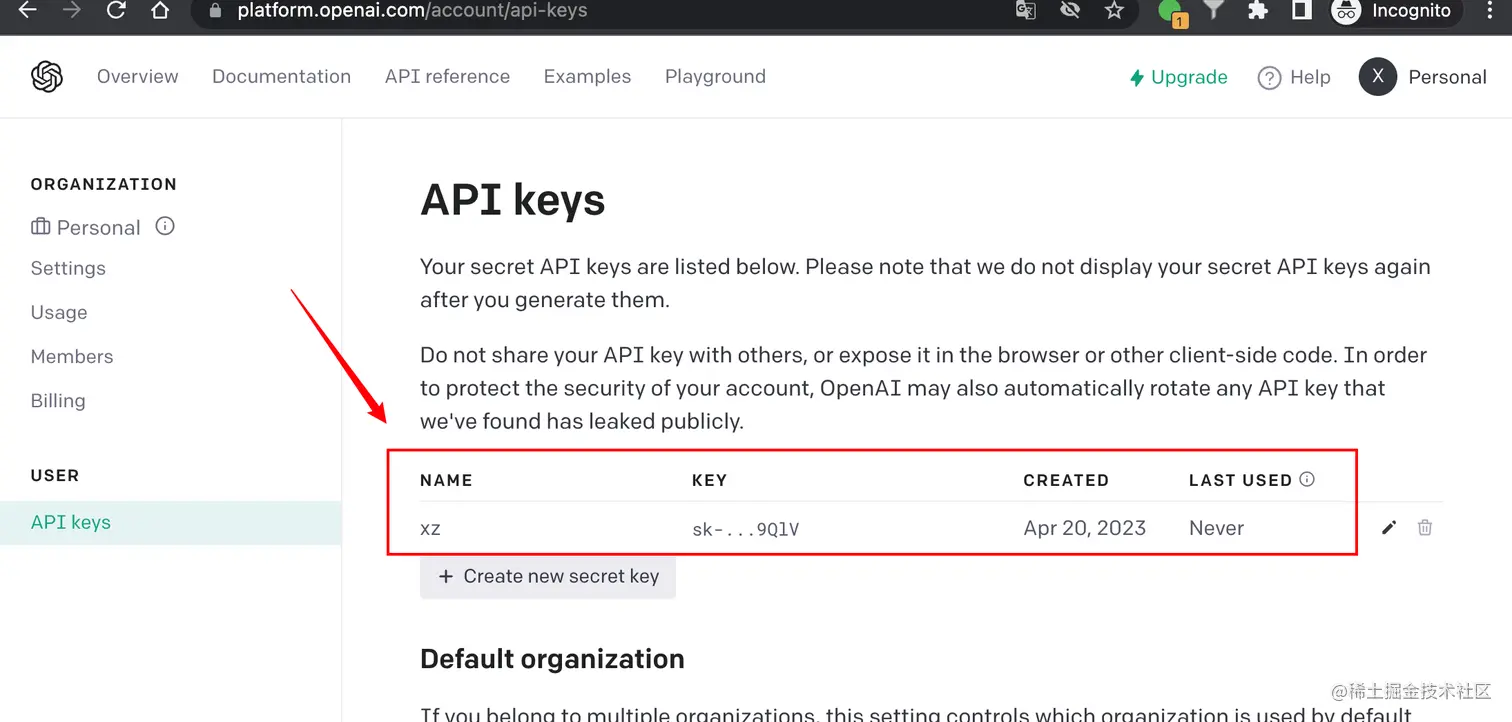Click the address bar URL

pyautogui.click(x=412, y=11)
